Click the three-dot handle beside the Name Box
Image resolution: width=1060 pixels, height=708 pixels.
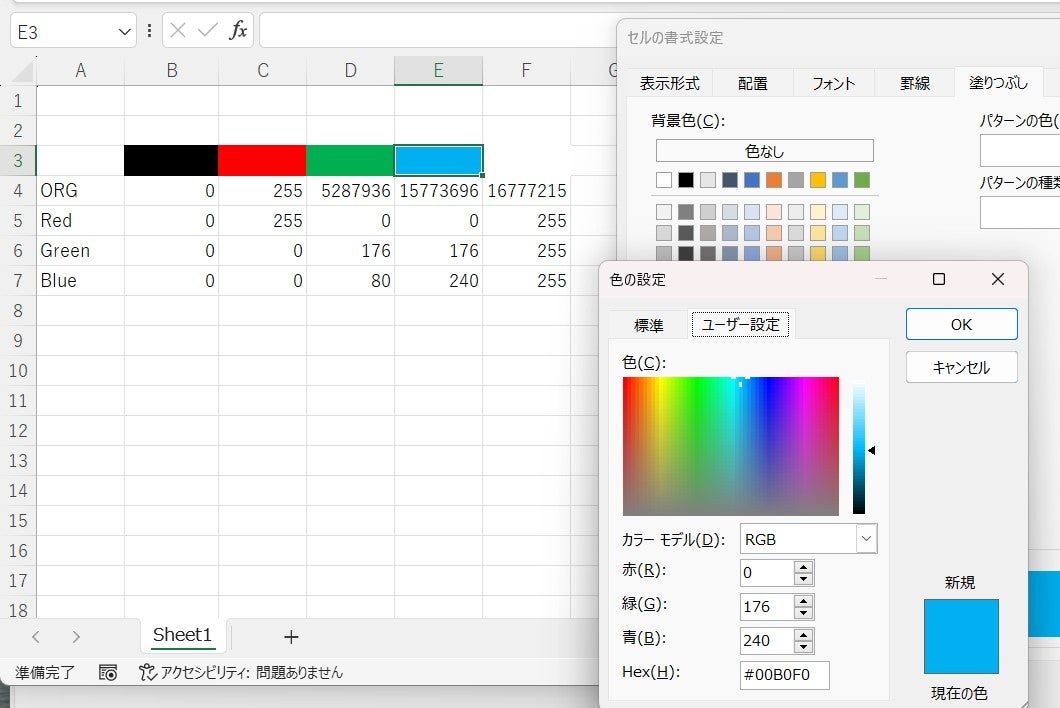click(149, 30)
